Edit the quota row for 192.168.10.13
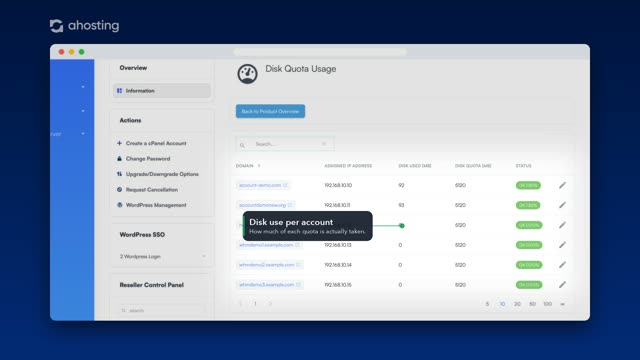This screenshot has width=640, height=360. click(x=562, y=245)
